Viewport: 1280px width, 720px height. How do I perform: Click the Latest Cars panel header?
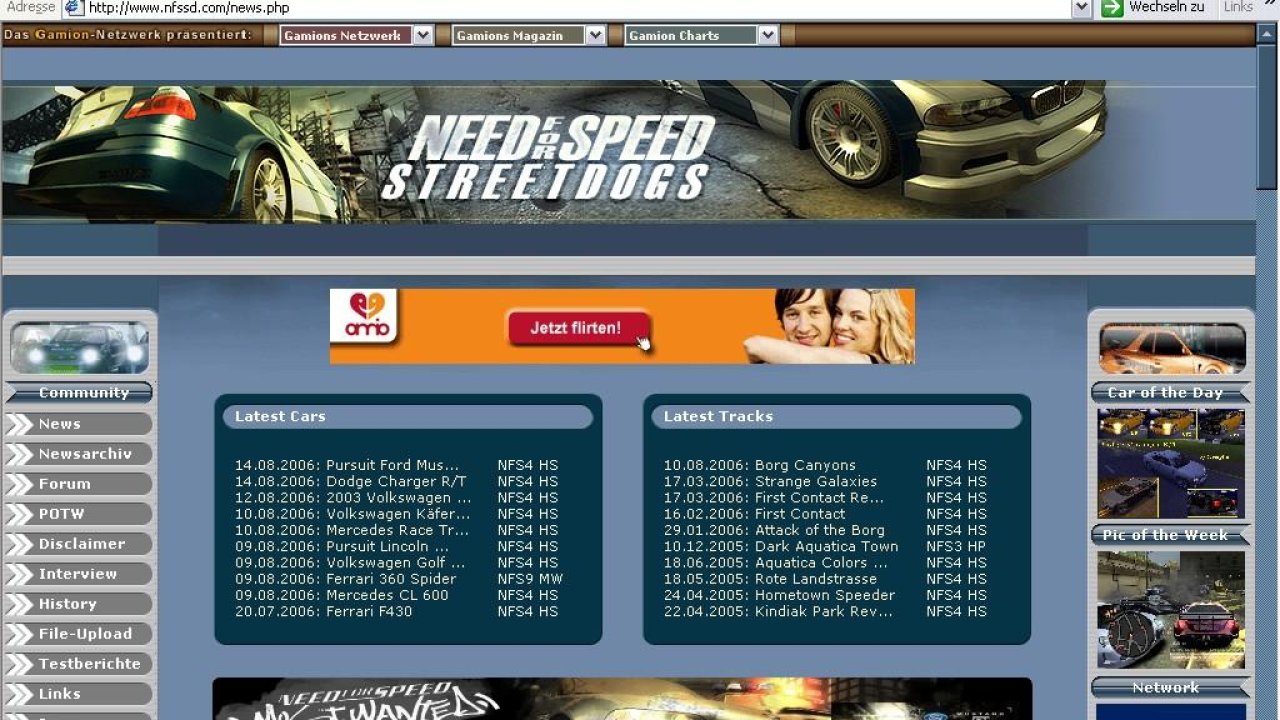click(x=408, y=416)
